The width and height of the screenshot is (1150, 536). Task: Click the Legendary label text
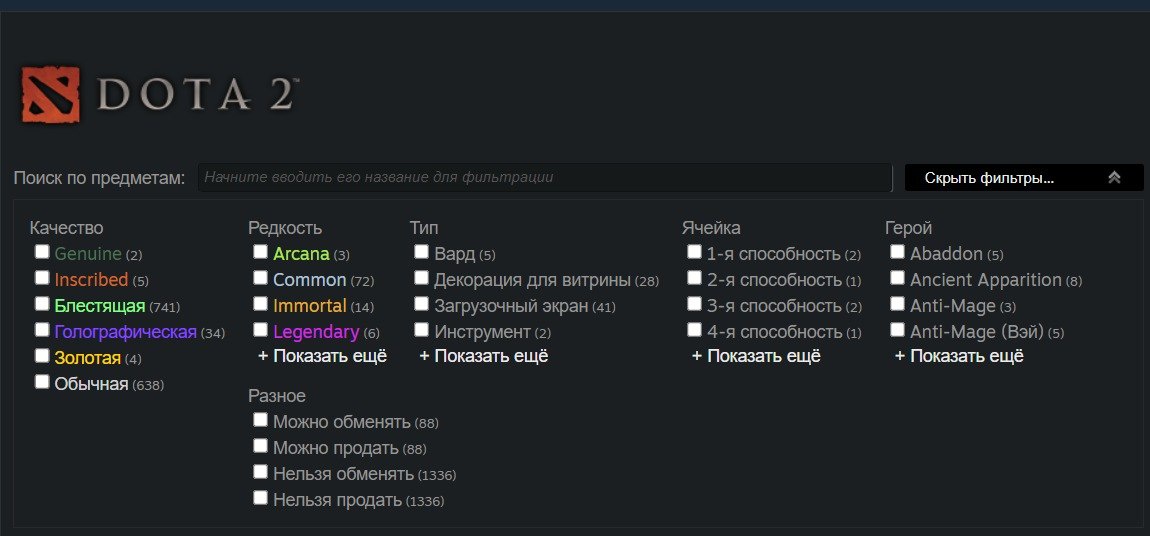coord(316,332)
